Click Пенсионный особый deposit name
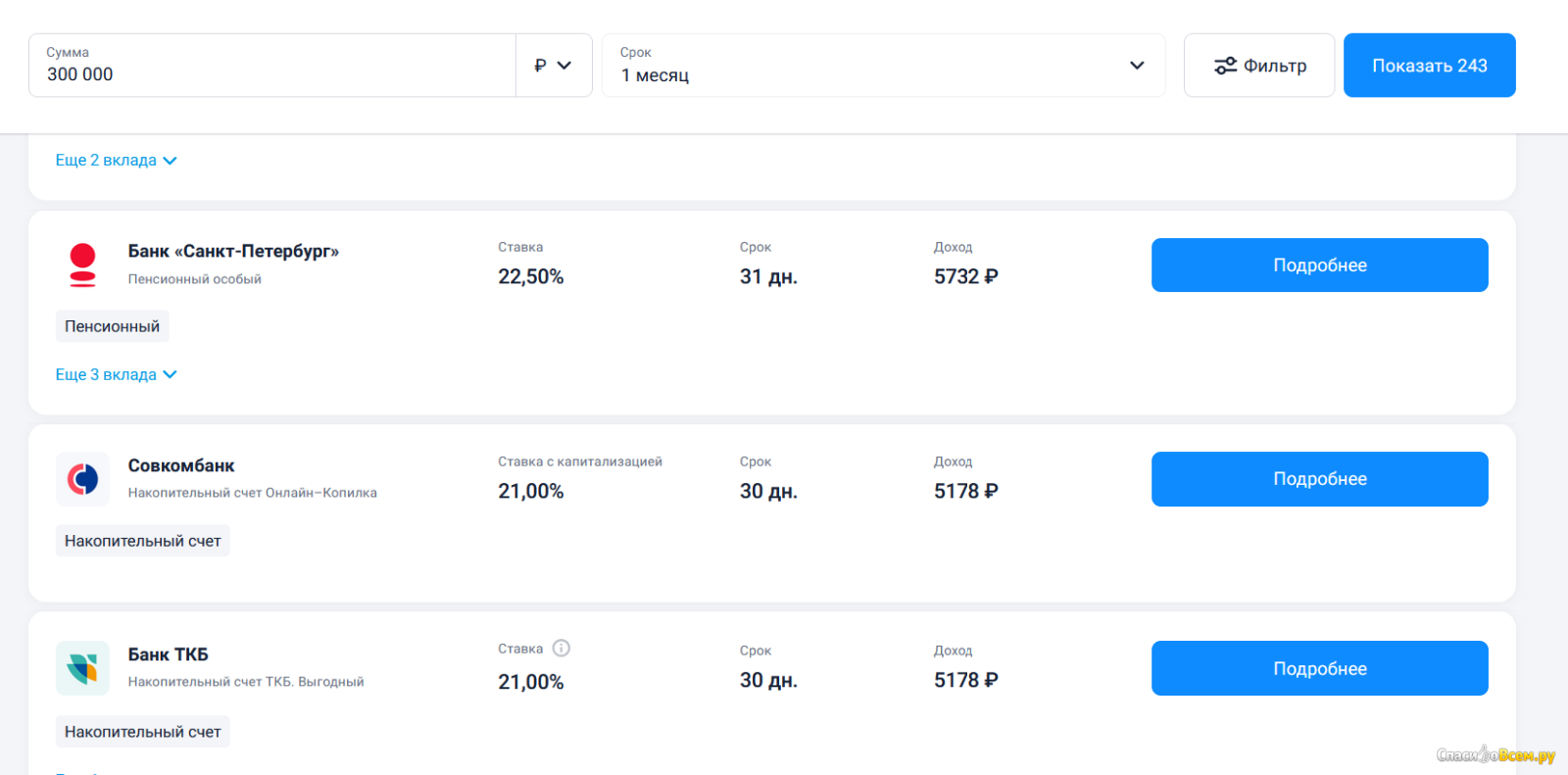 [x=194, y=279]
